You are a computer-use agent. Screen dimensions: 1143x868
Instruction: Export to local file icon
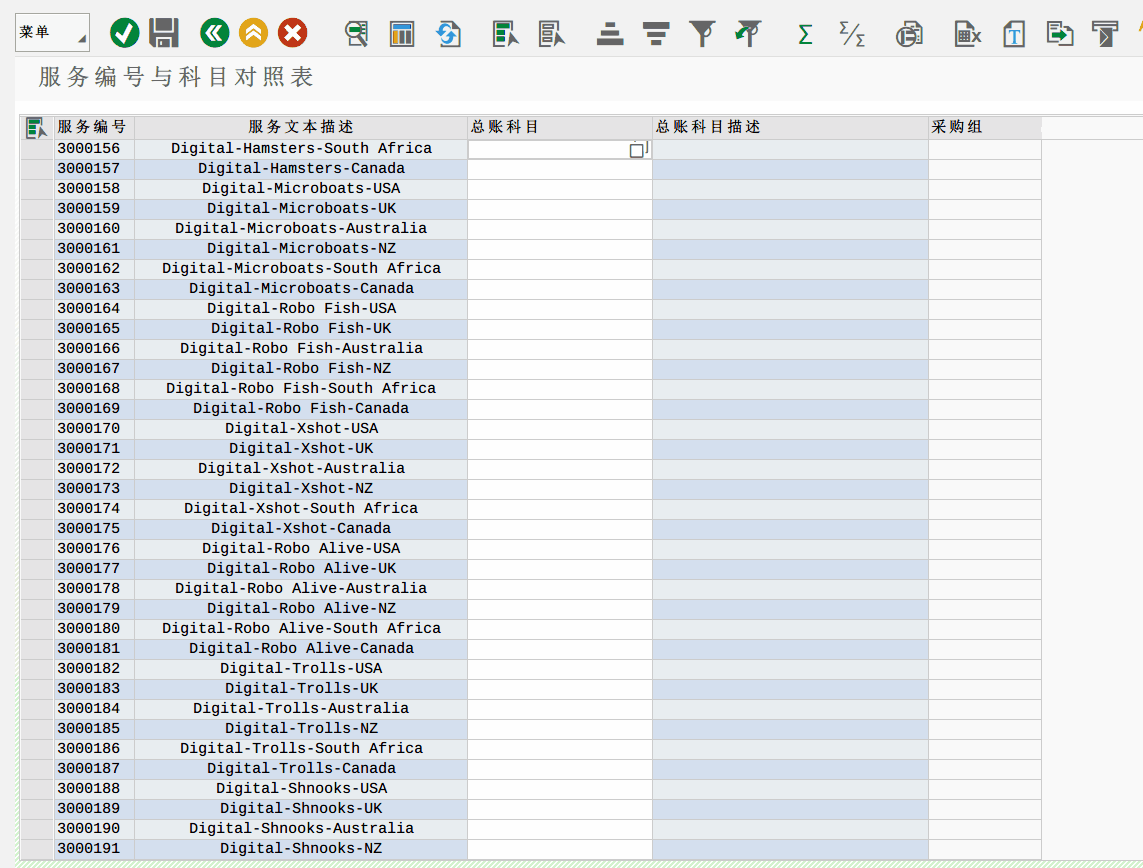(x=1059, y=34)
